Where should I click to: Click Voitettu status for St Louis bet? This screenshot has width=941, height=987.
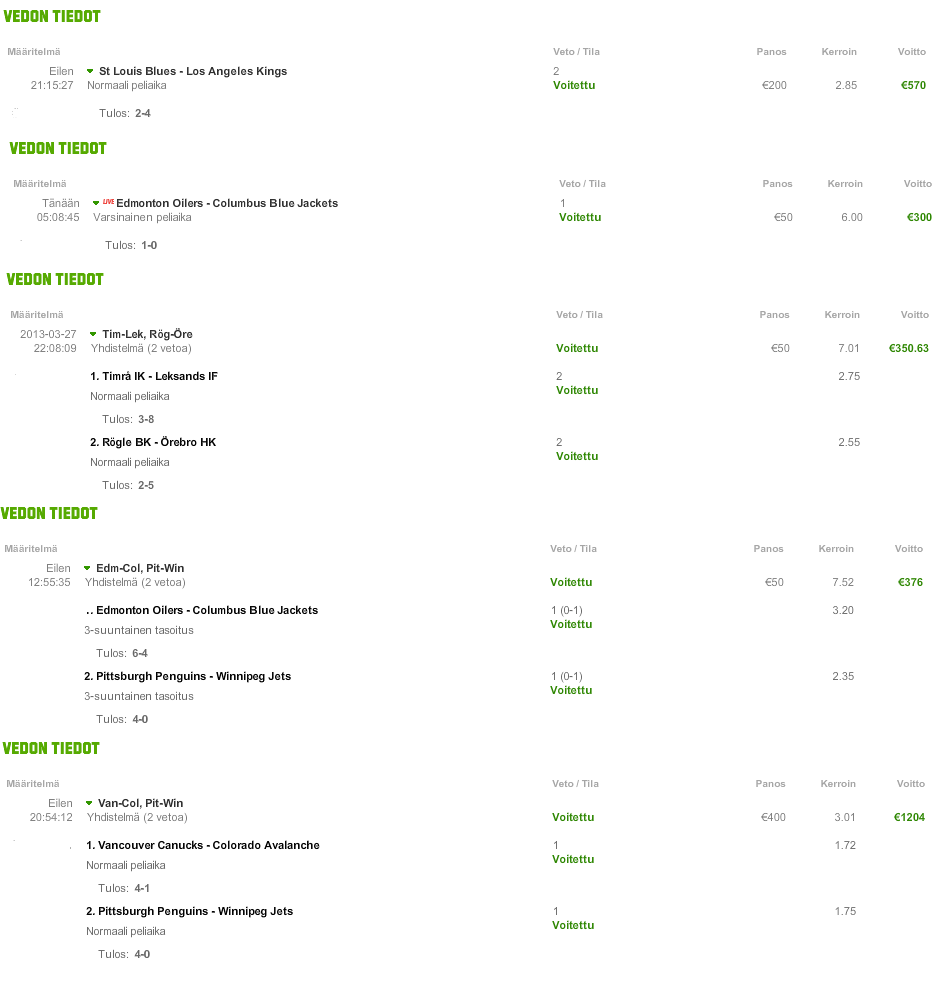point(574,85)
